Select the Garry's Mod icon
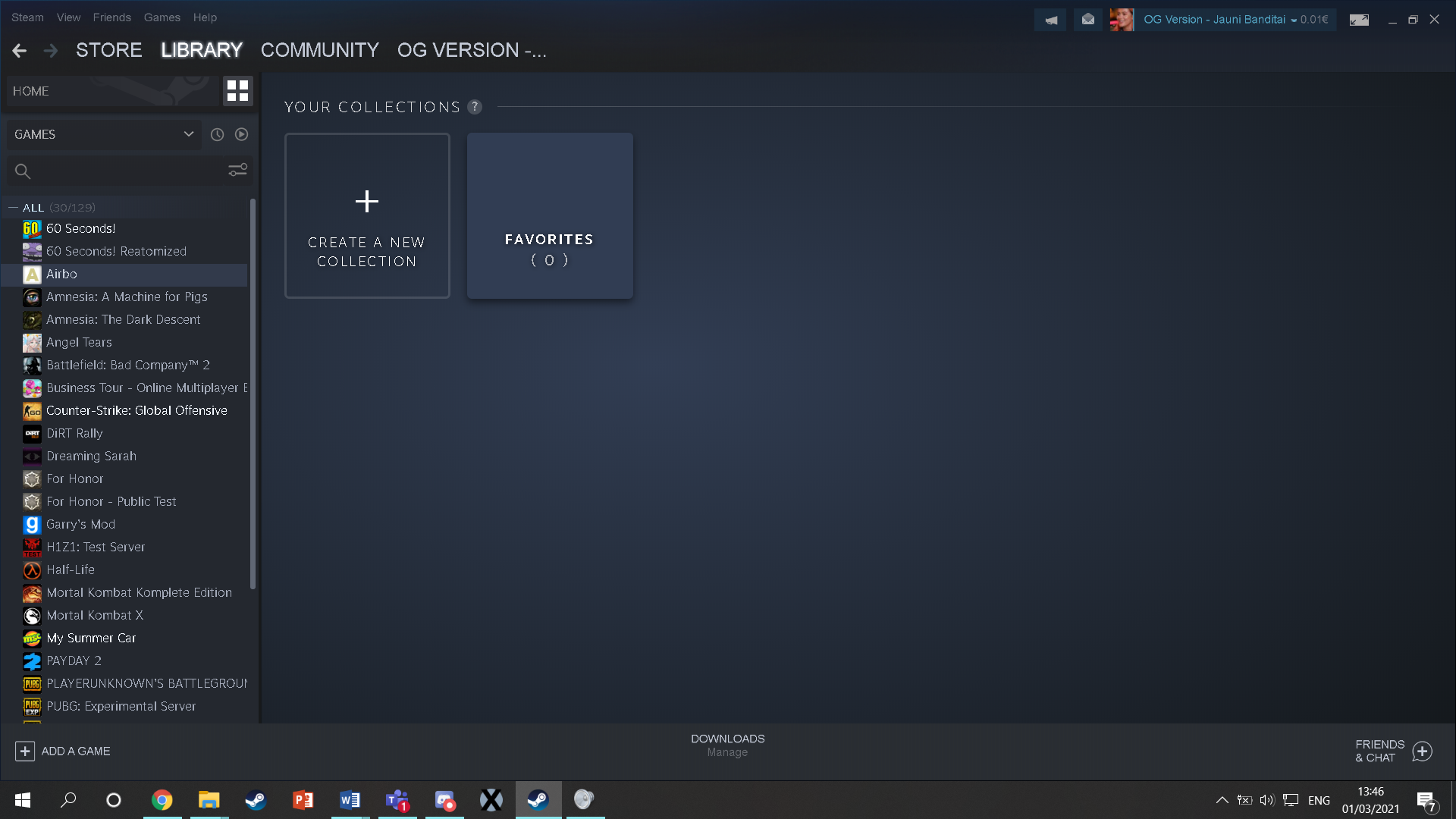 [32, 525]
